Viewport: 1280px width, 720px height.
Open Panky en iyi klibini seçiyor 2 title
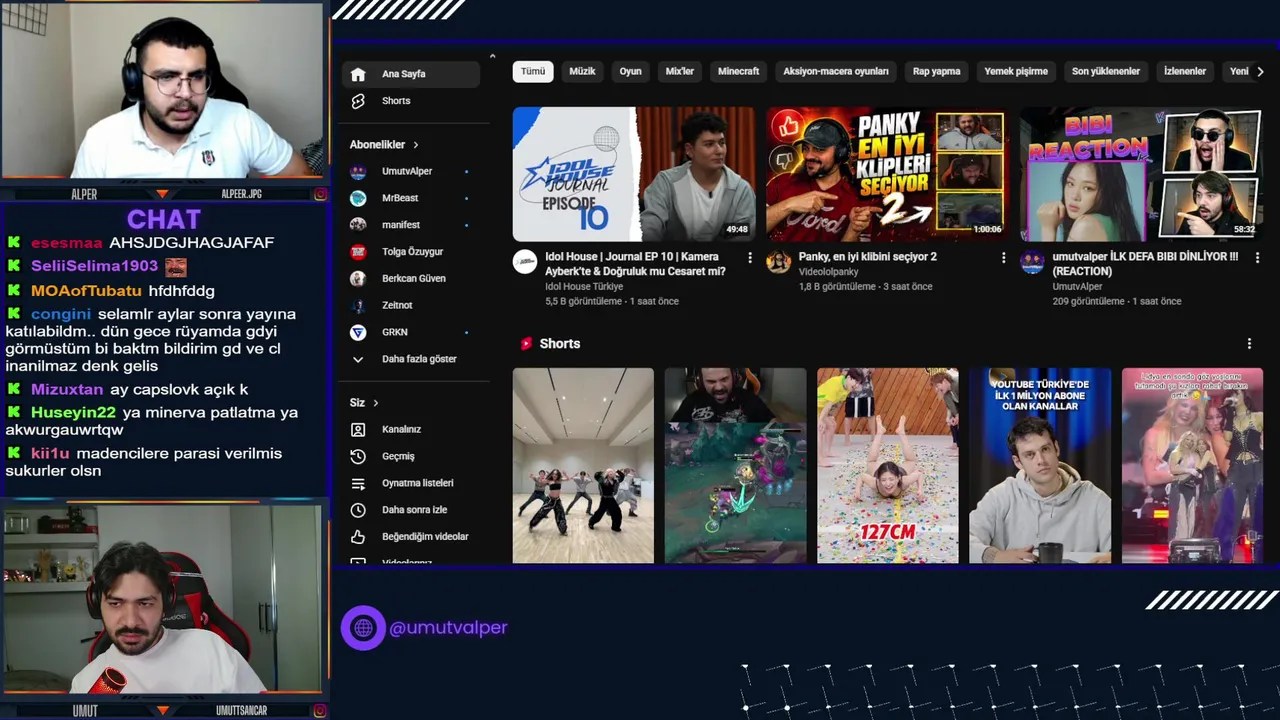tap(867, 257)
